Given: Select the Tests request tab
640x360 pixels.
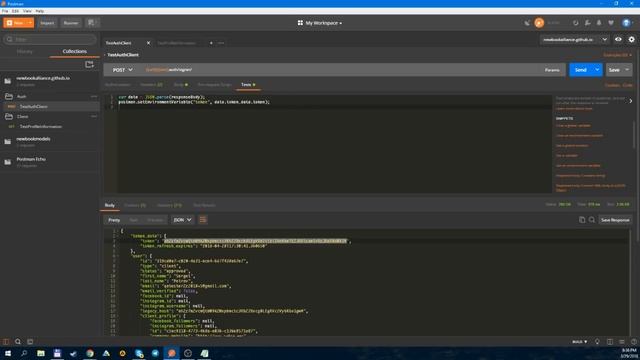Looking at the screenshot, I should pyautogui.click(x=248, y=84).
